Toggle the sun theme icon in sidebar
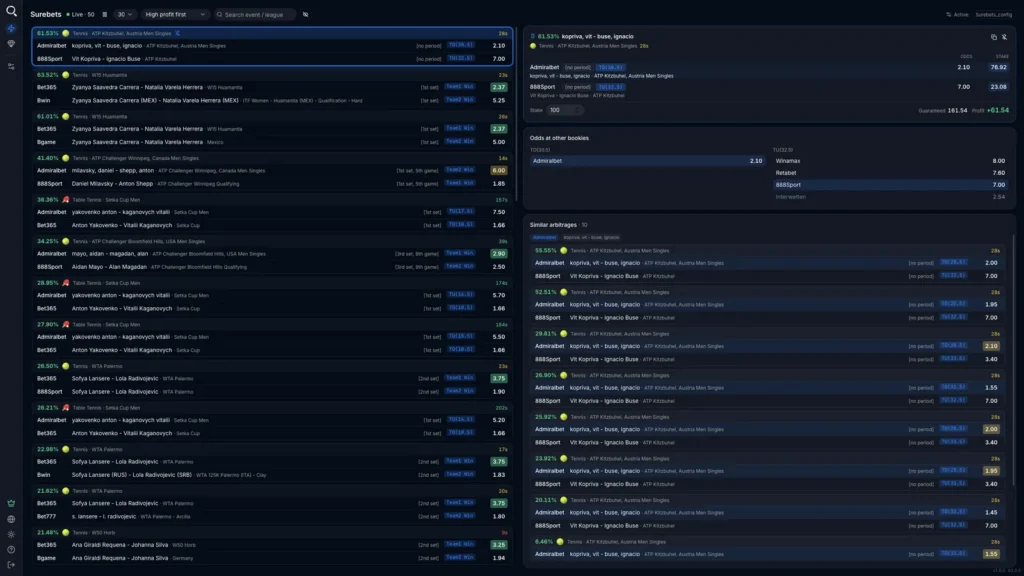 11,534
